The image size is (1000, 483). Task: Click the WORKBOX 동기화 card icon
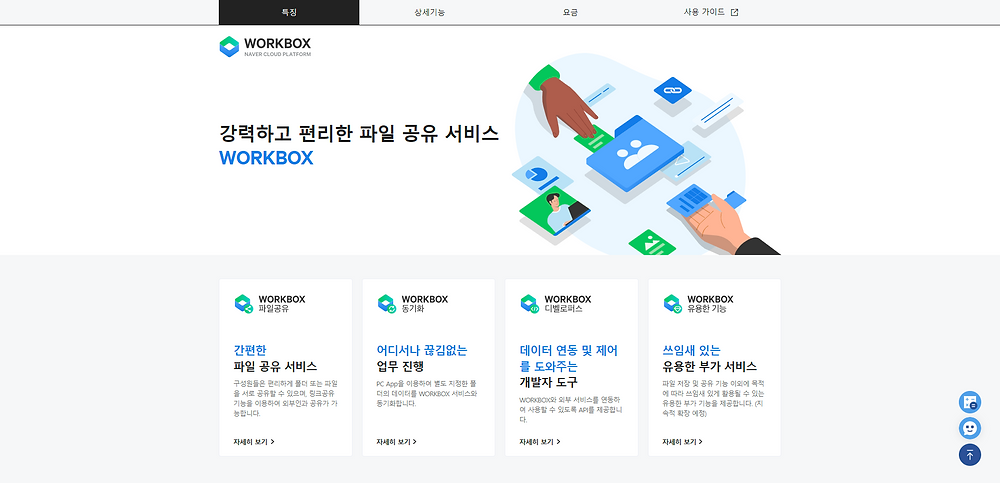tap(386, 304)
